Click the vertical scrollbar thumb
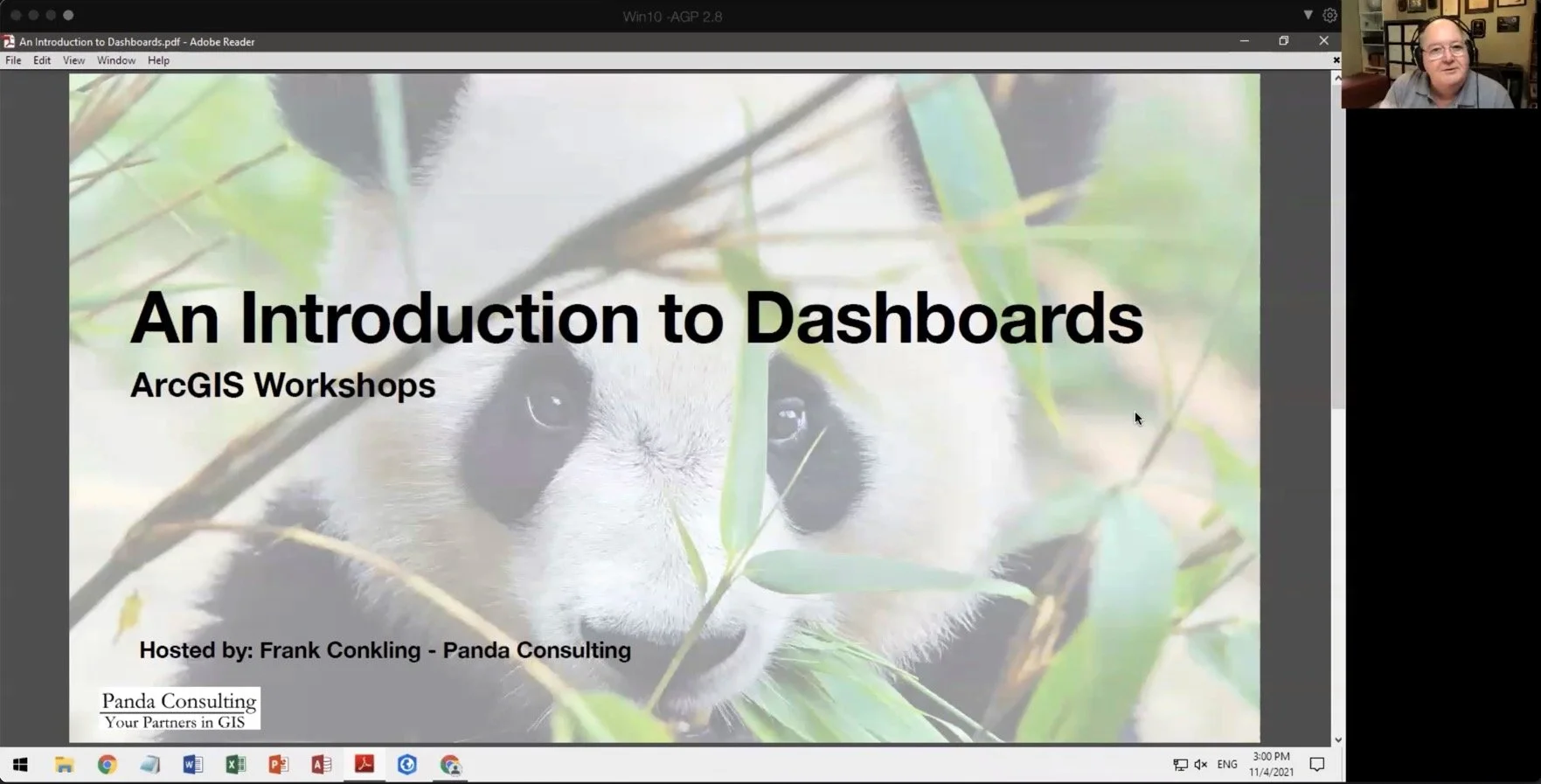This screenshot has height=784, width=1541. (x=1337, y=246)
